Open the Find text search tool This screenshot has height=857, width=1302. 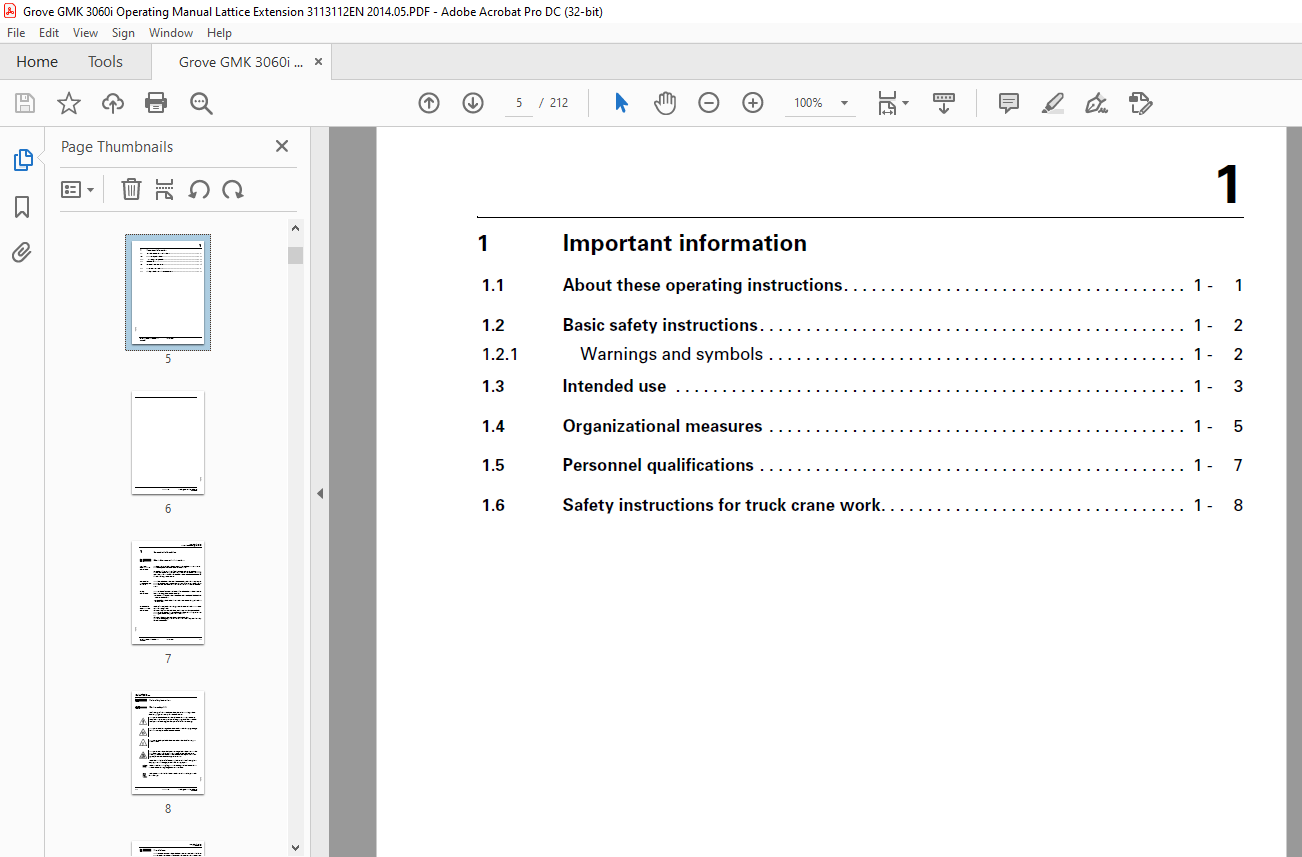tap(201, 103)
